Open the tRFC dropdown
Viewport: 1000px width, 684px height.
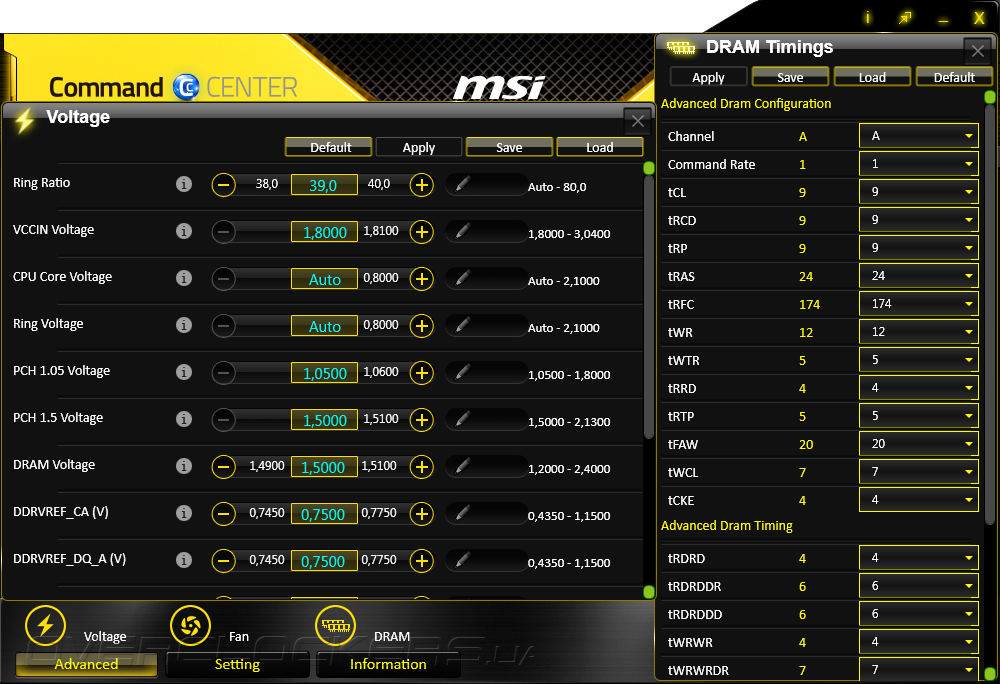point(919,304)
